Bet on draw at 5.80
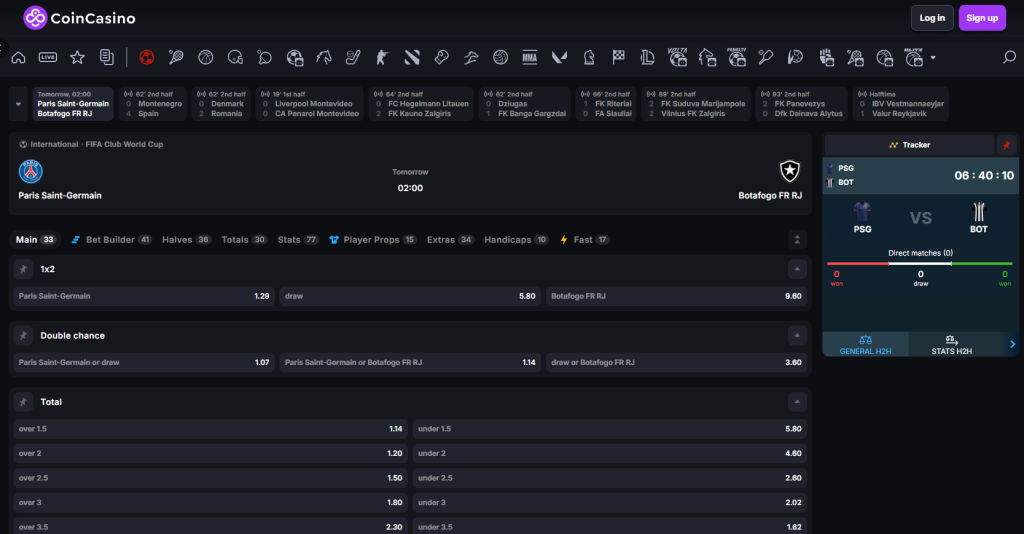Image resolution: width=1024 pixels, height=534 pixels. pyautogui.click(x=410, y=296)
